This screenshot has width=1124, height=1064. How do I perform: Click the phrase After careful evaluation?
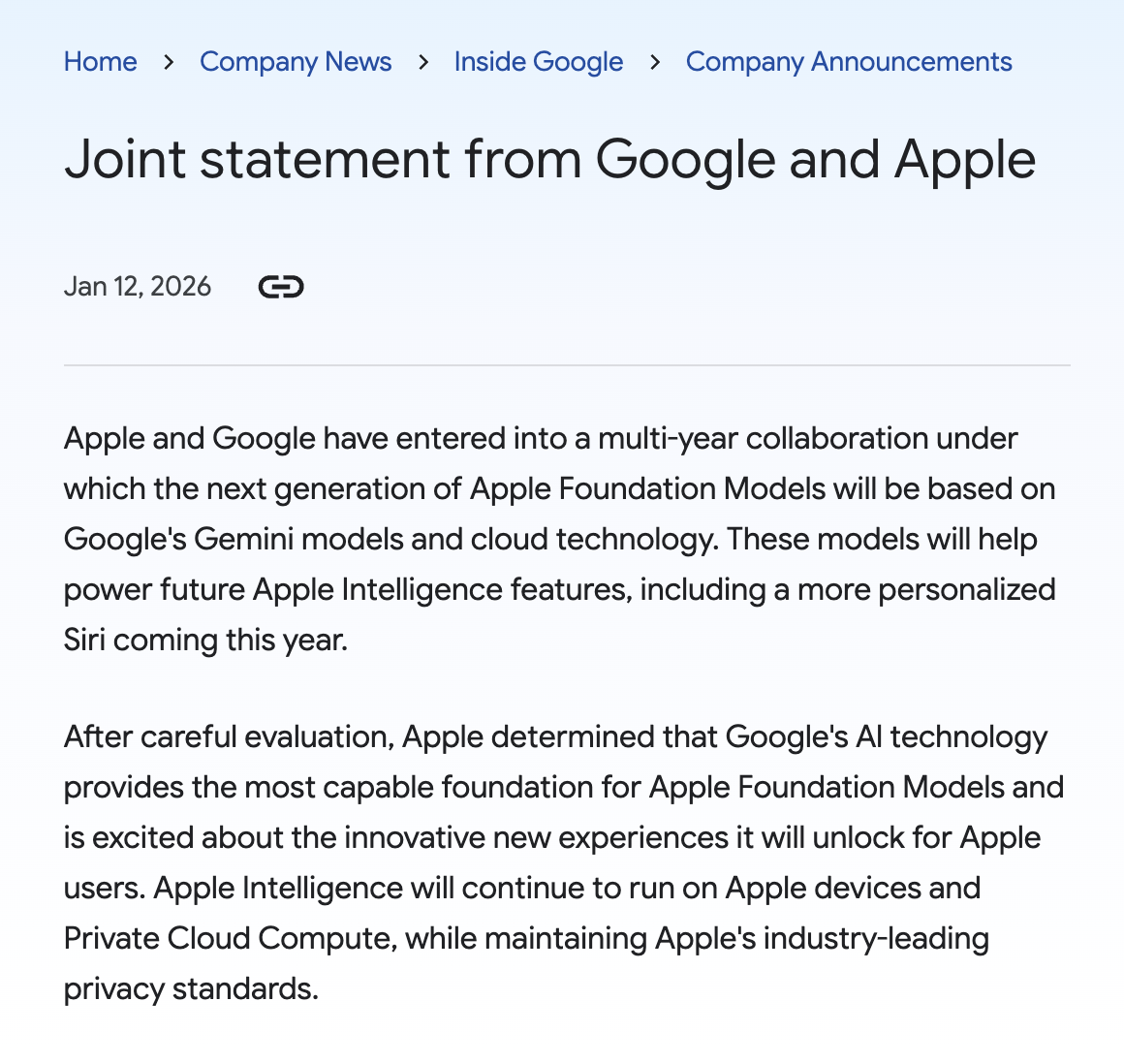pyautogui.click(x=230, y=737)
